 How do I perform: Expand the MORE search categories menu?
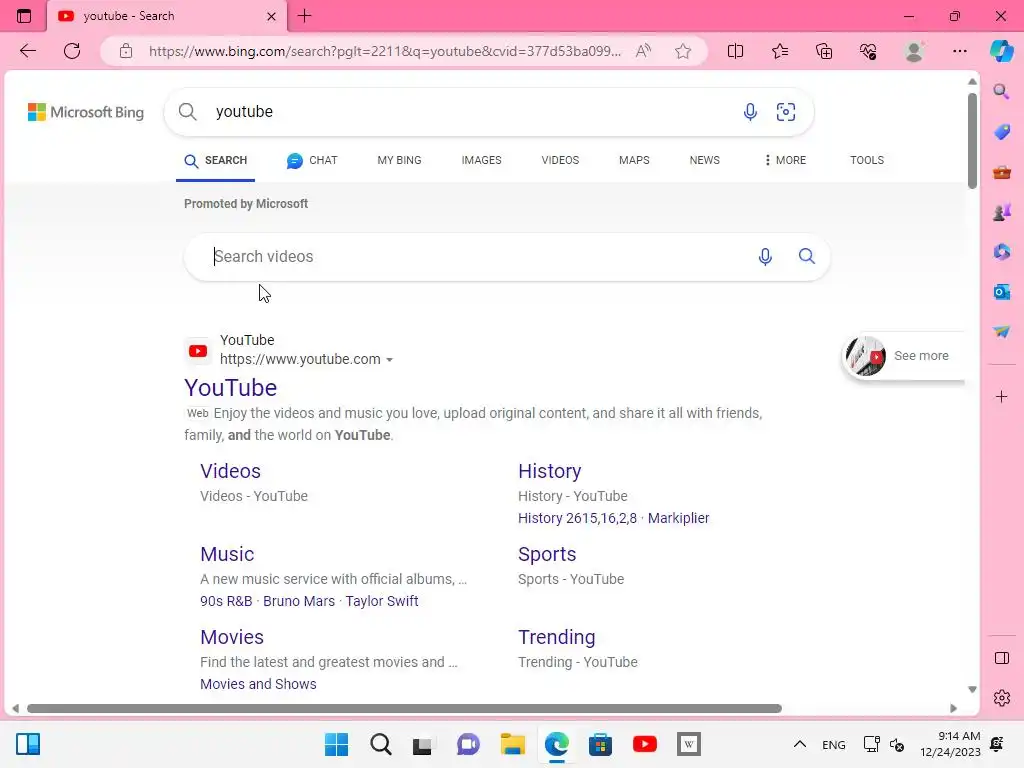pos(785,160)
